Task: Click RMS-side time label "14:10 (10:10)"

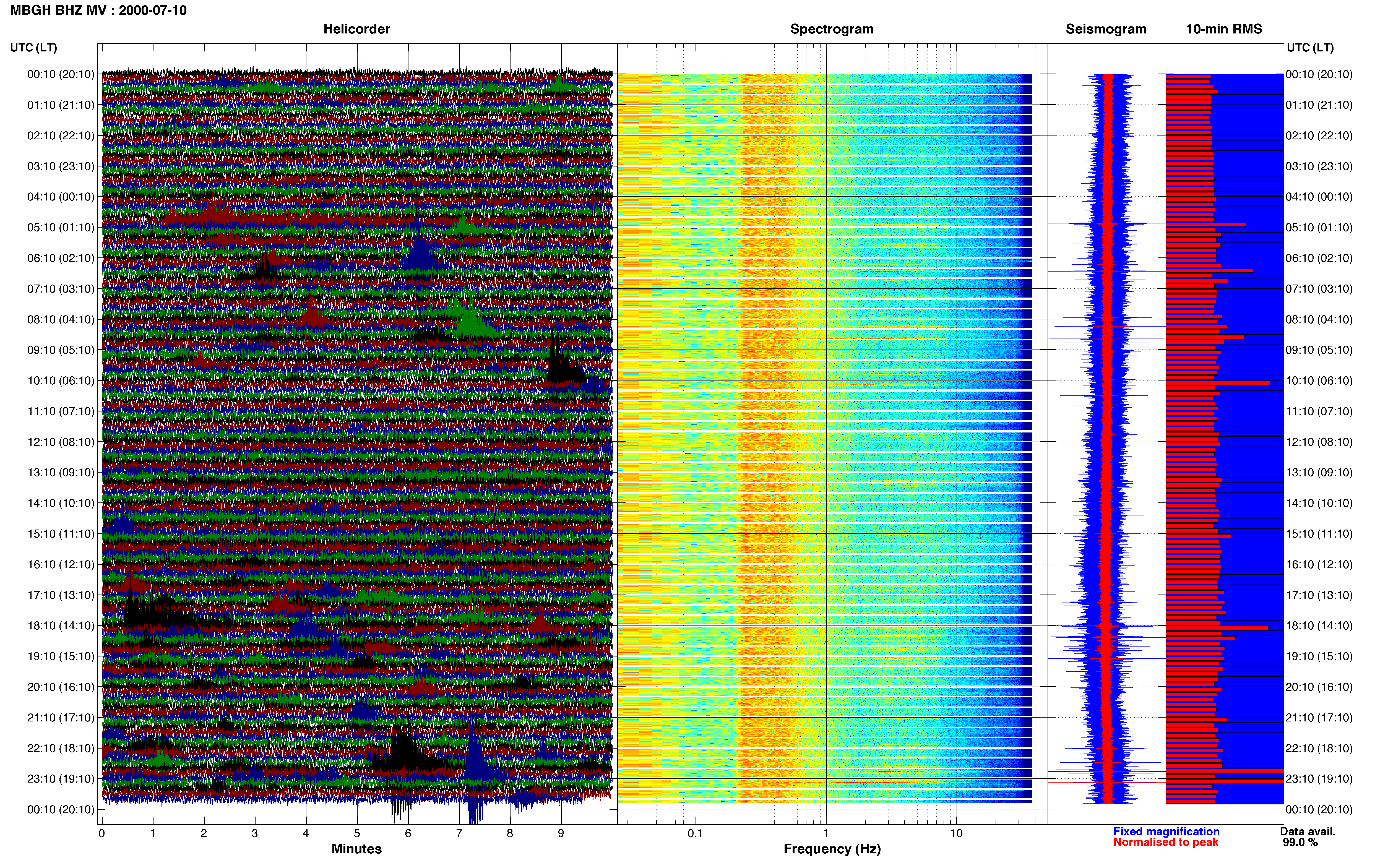Action: point(1319,504)
